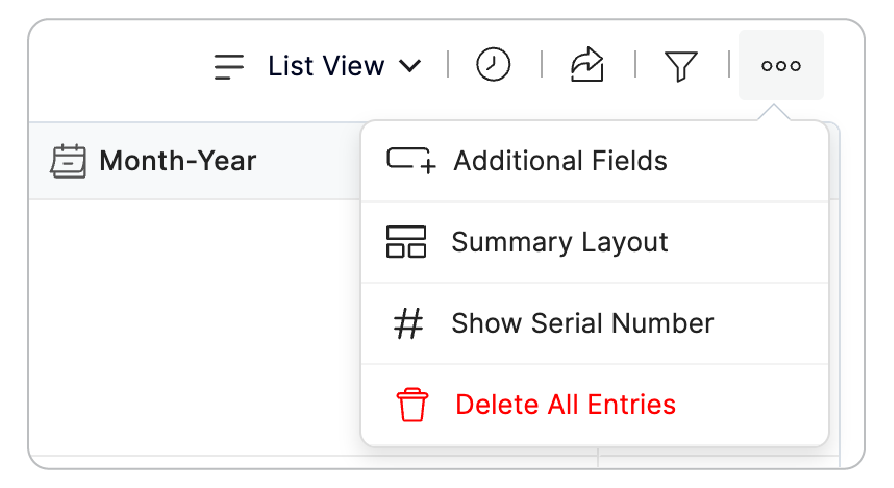Image resolution: width=894 pixels, height=488 pixels.
Task: Click the Month-Year calendar icon
Action: pos(68,161)
